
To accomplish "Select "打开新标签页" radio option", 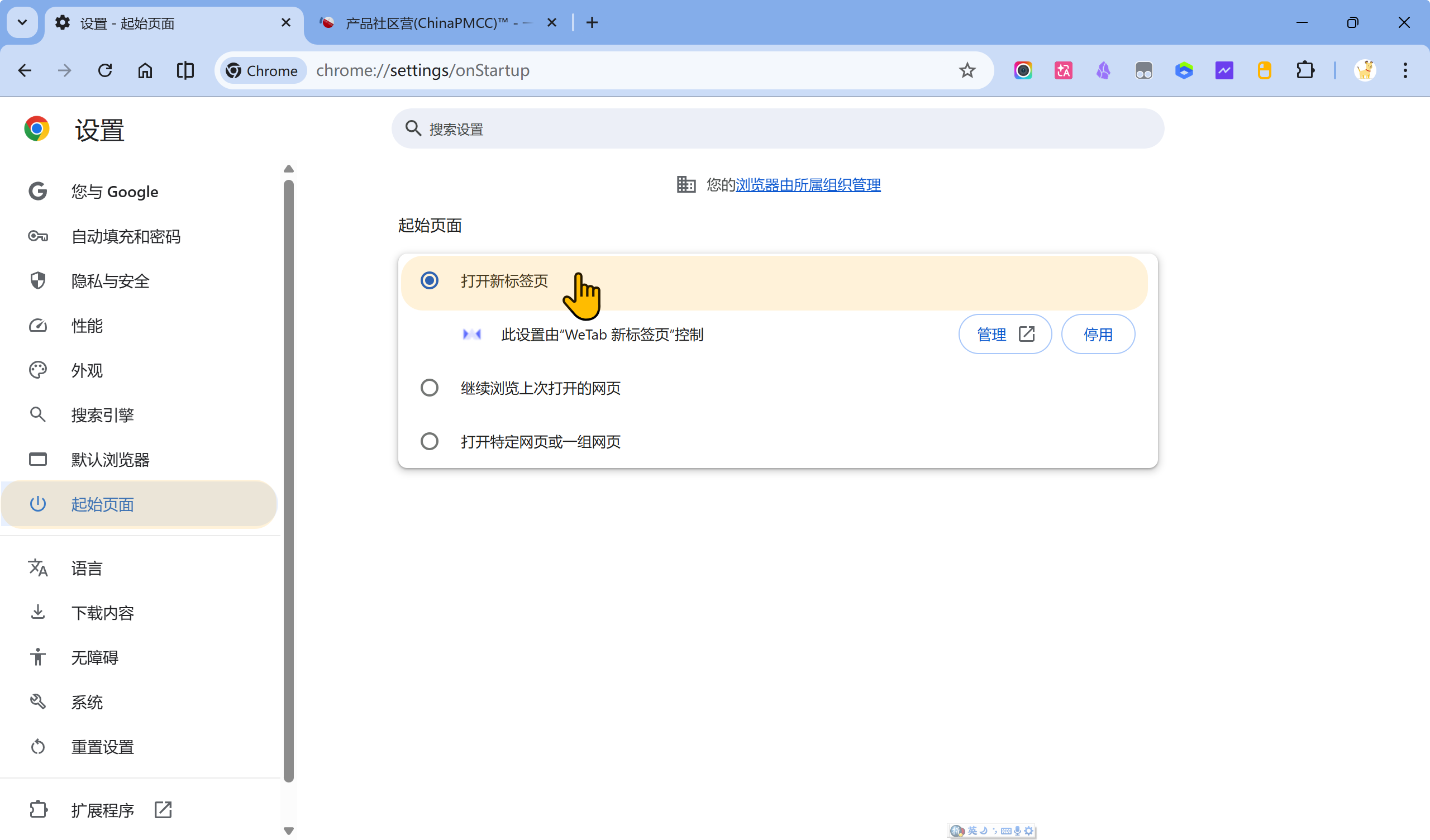I will tap(430, 280).
